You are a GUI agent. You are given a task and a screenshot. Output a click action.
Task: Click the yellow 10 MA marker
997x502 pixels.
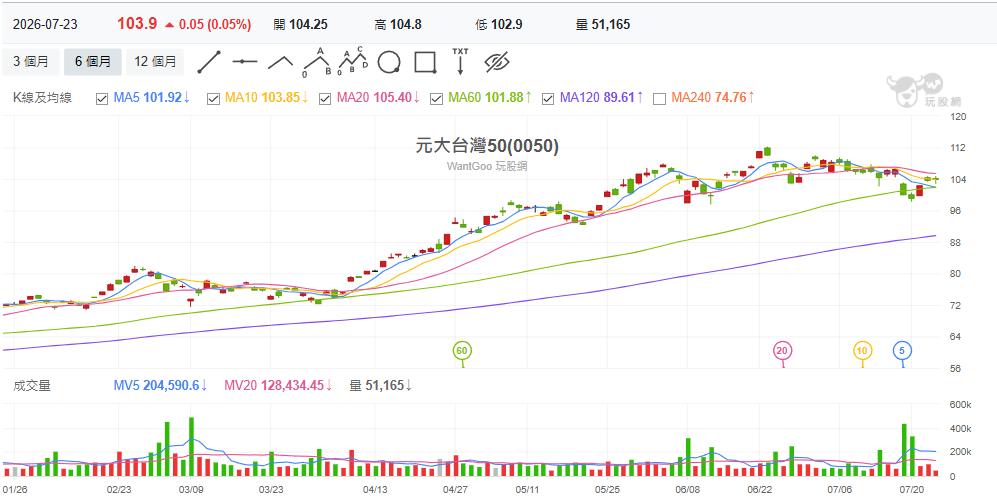862,351
